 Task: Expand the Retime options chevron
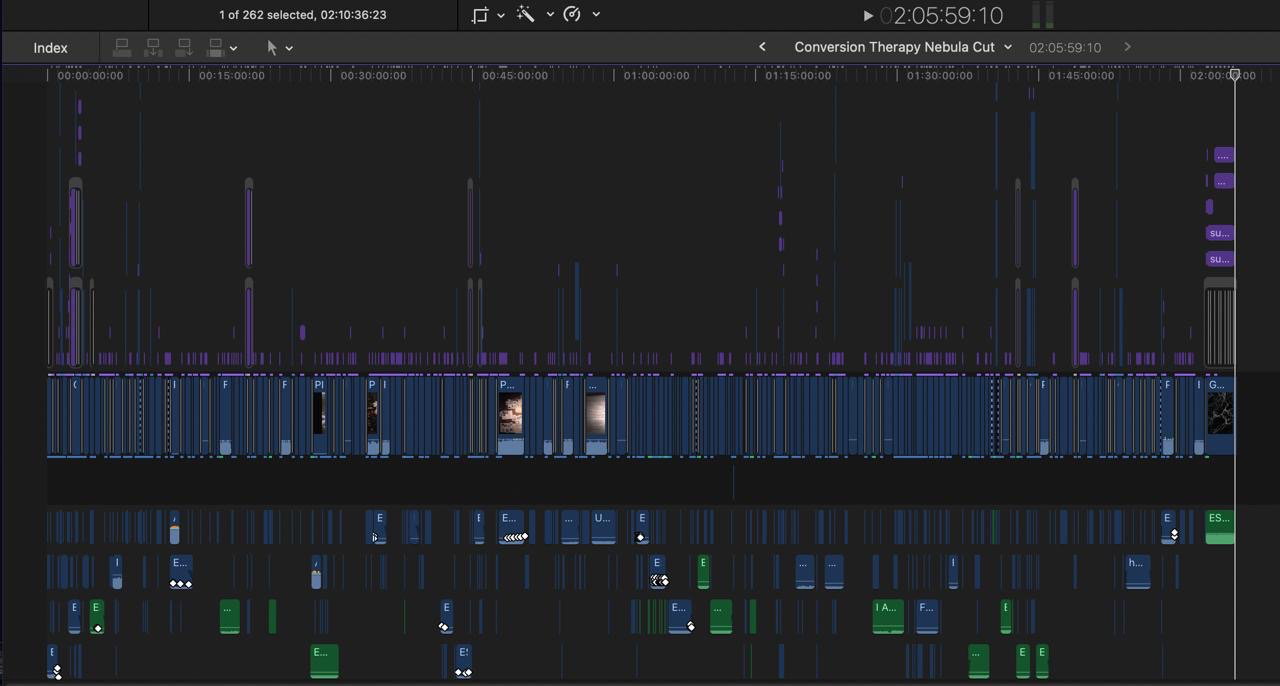[x=597, y=15]
